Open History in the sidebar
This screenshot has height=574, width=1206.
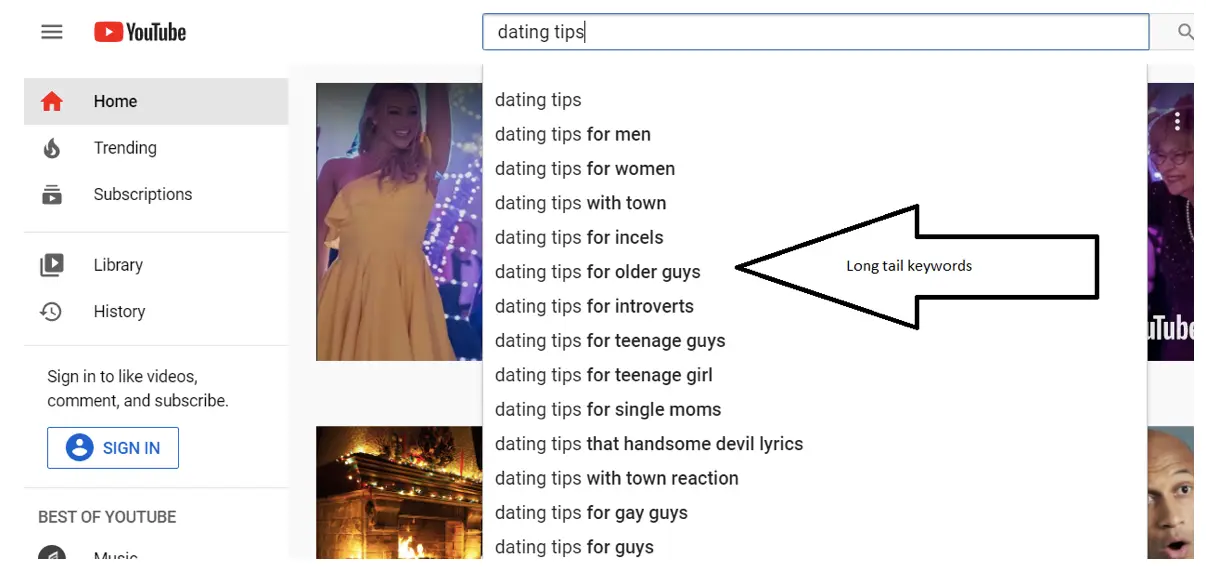[156, 312]
